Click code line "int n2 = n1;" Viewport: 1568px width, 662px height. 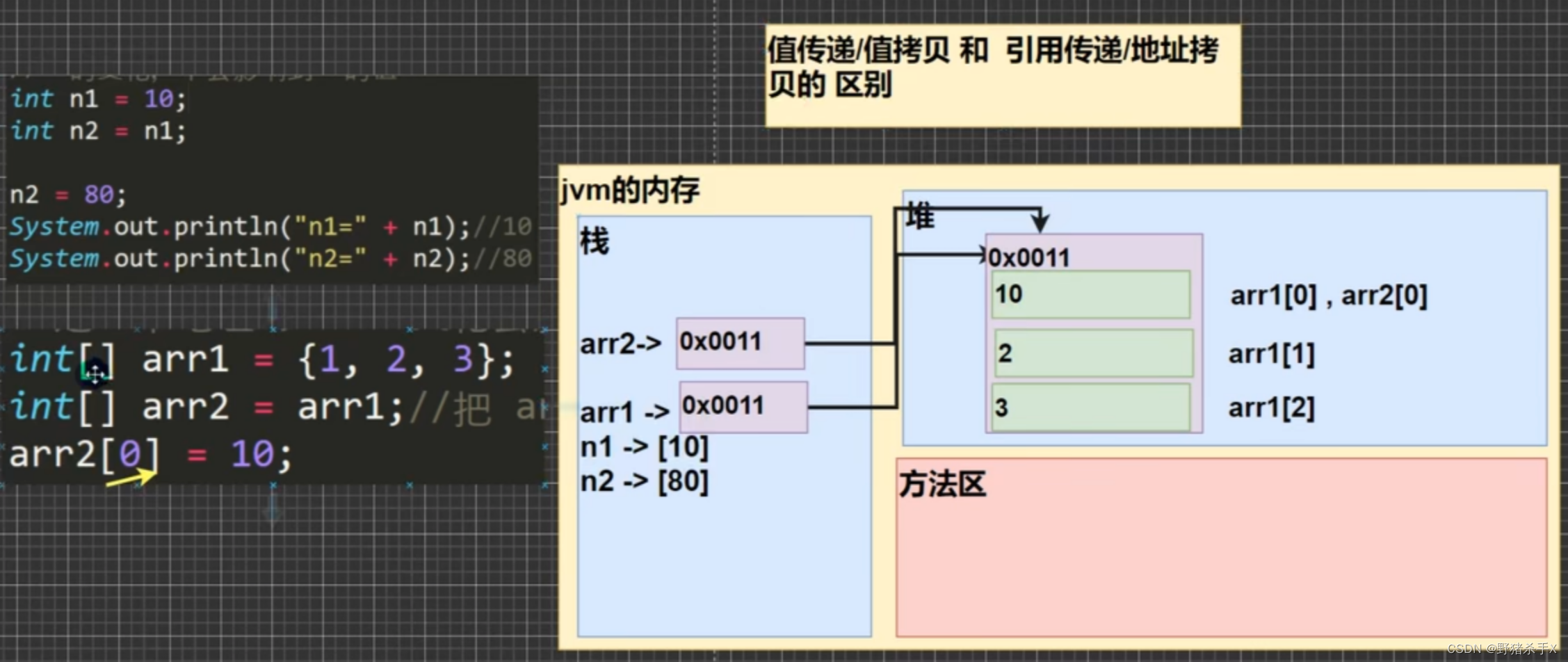[x=98, y=131]
